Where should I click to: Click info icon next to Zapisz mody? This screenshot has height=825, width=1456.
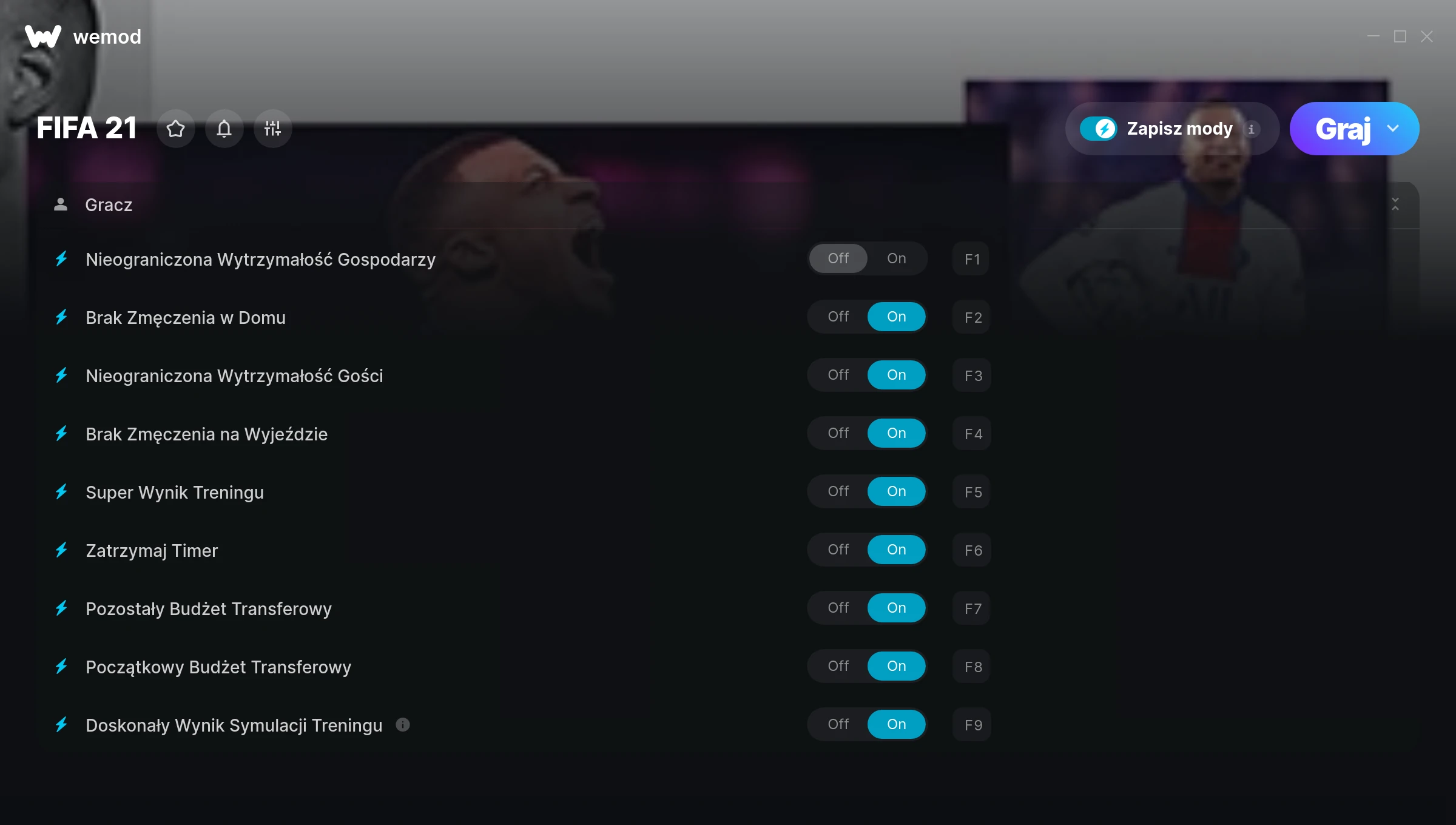click(x=1251, y=129)
